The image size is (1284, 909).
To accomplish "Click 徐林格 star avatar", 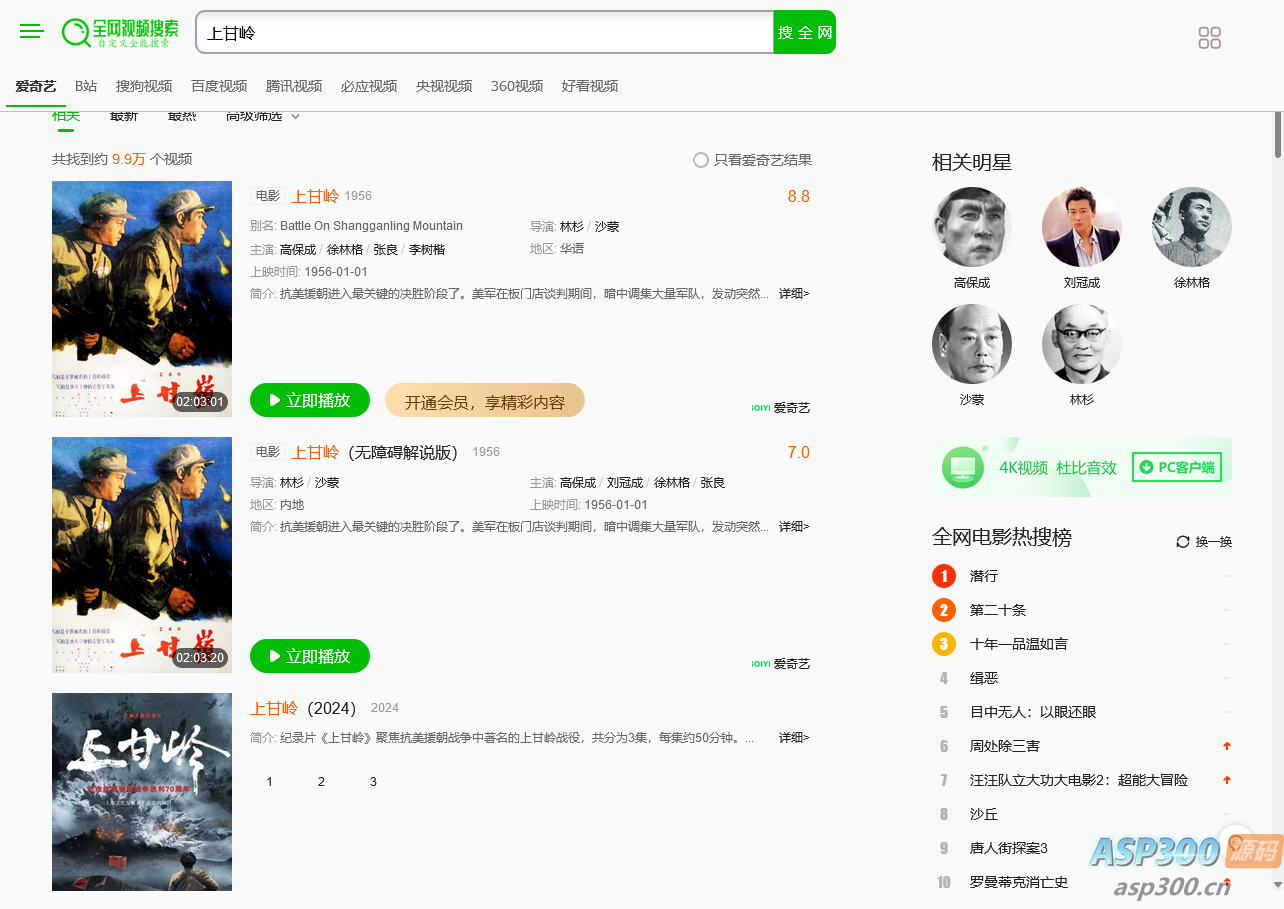I will coord(1192,227).
